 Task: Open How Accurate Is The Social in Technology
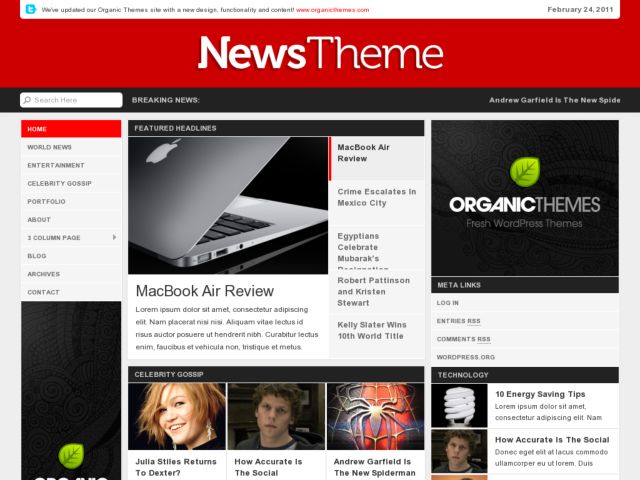pyautogui.click(x=552, y=440)
